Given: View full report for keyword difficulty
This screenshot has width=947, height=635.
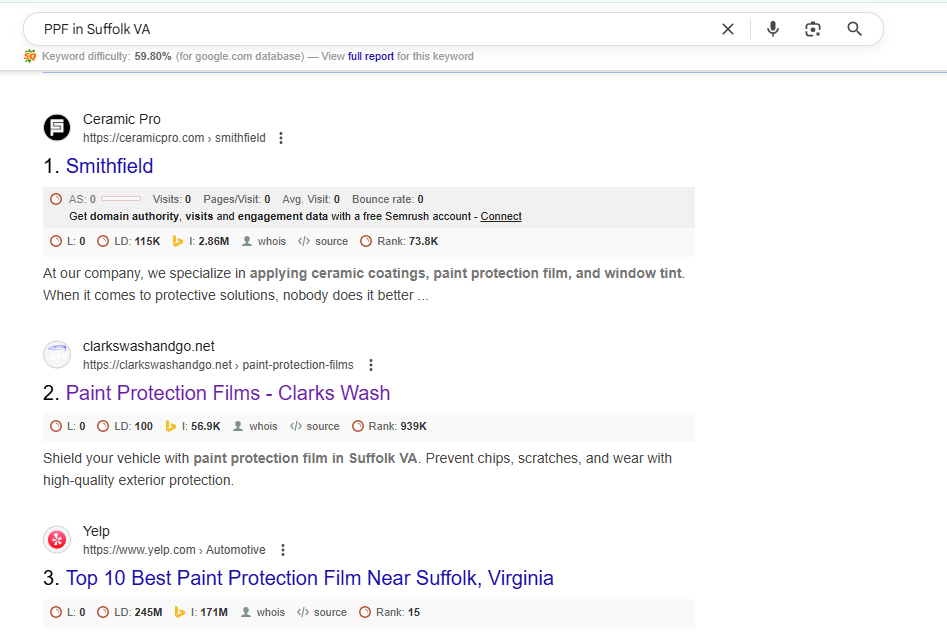Looking at the screenshot, I should (371, 57).
